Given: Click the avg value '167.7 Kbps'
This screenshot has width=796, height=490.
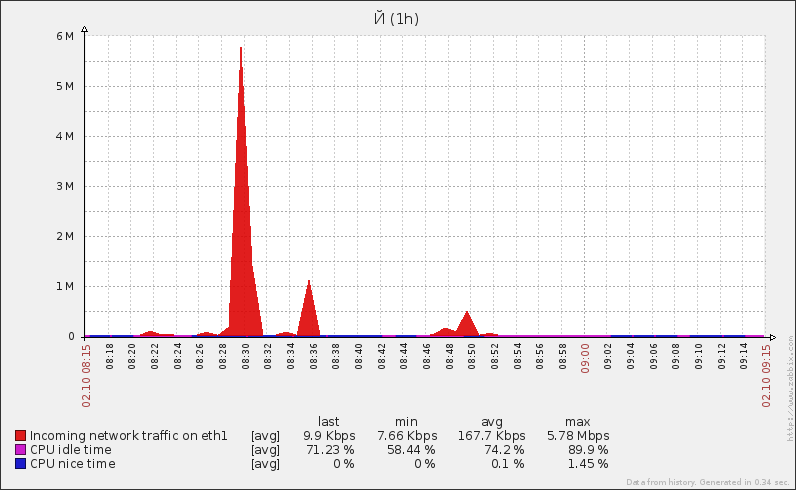Looking at the screenshot, I should [x=491, y=436].
